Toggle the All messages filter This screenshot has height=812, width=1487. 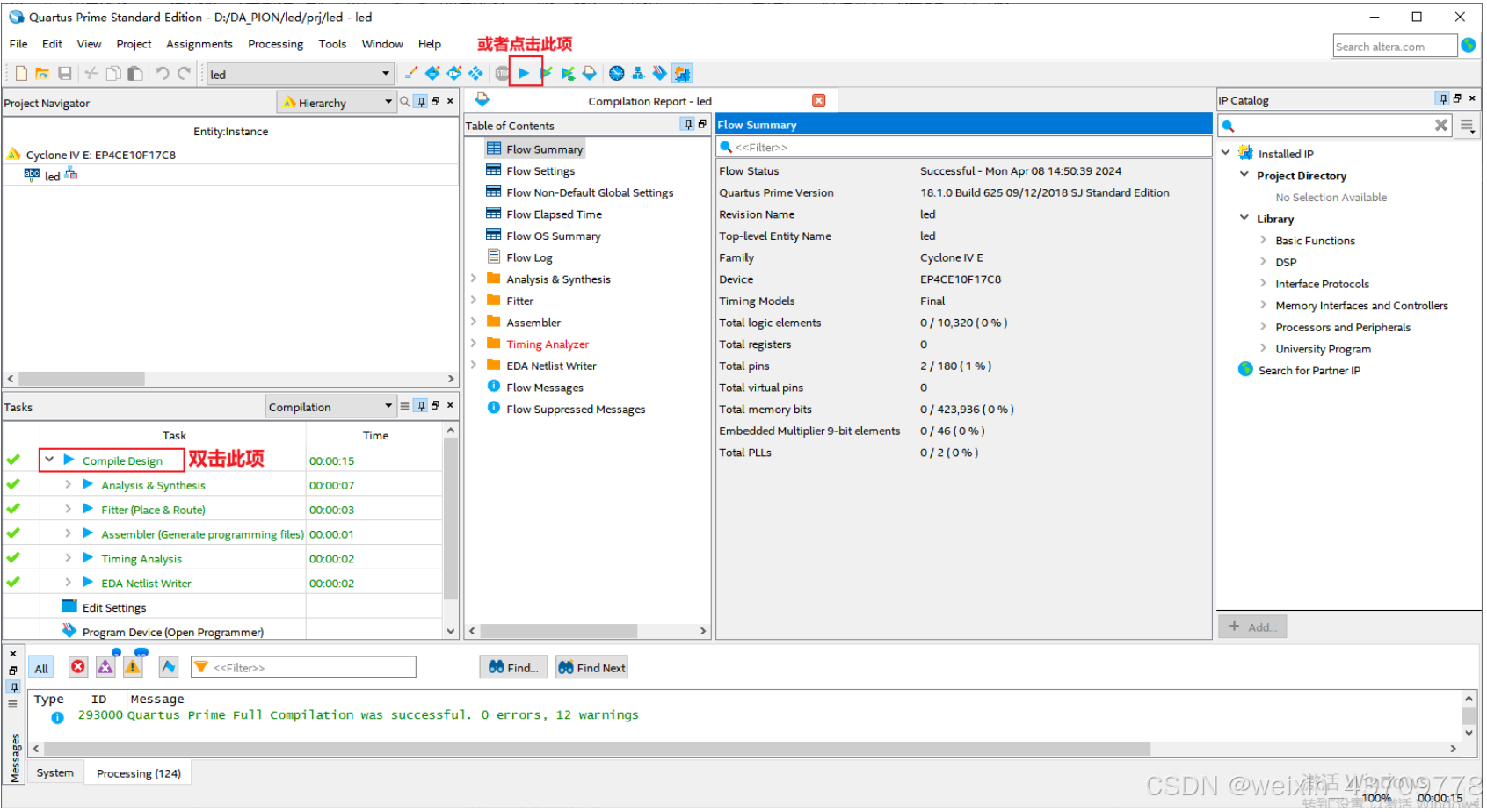click(x=41, y=668)
